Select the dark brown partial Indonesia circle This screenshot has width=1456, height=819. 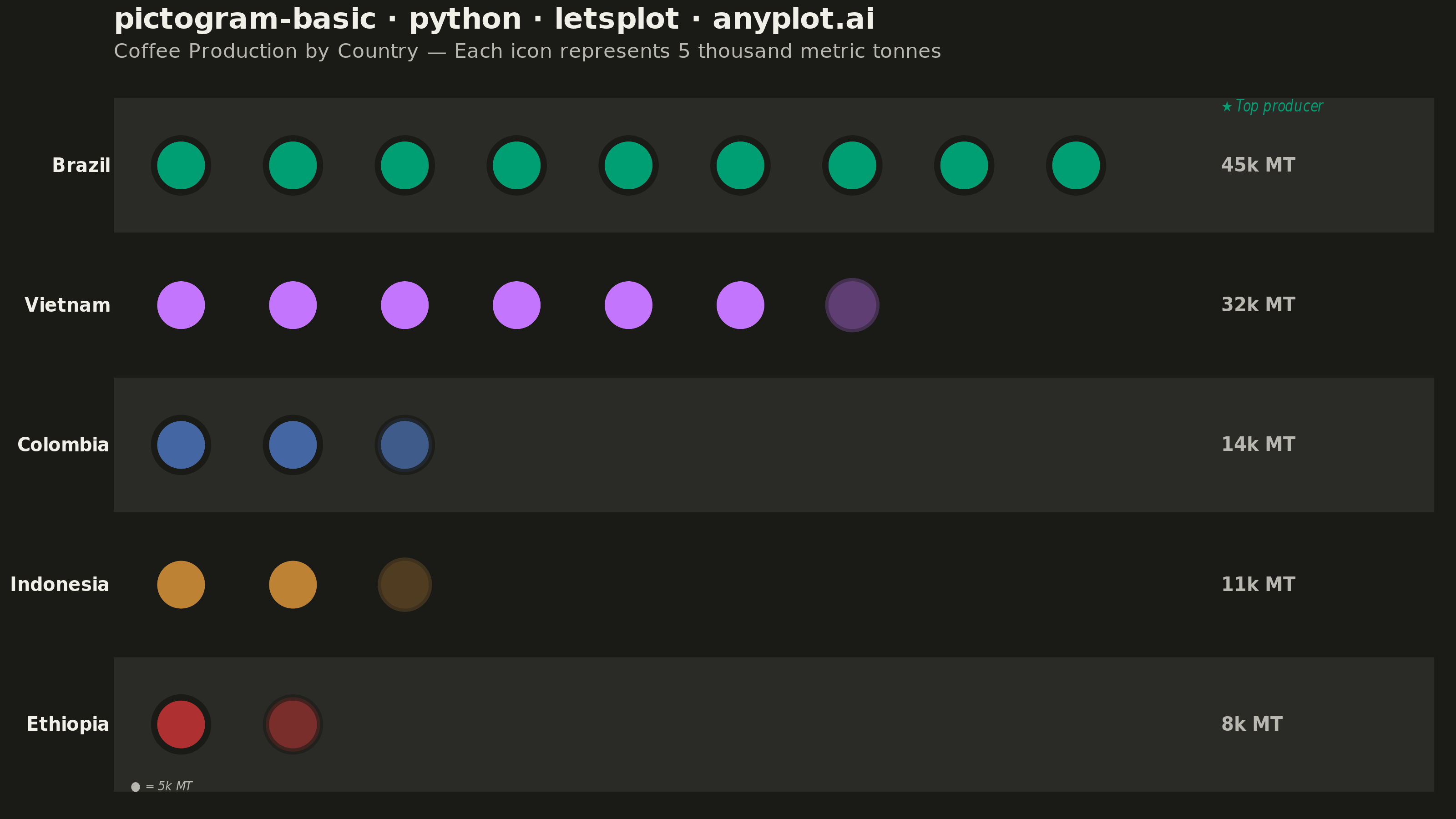[404, 584]
